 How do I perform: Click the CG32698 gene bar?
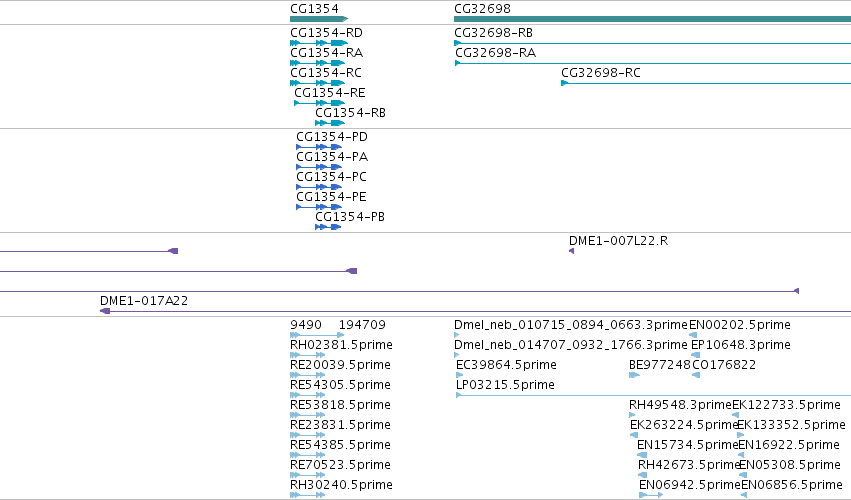pos(652,20)
